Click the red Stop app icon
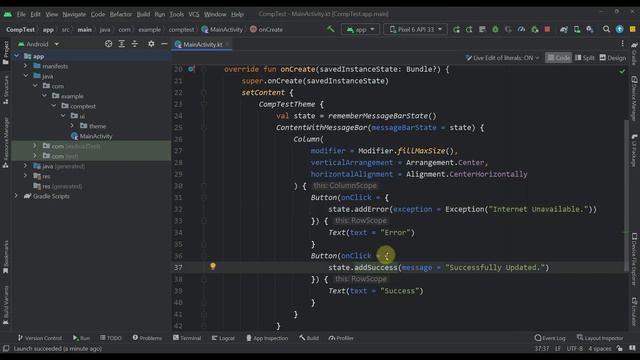 [x=547, y=29]
